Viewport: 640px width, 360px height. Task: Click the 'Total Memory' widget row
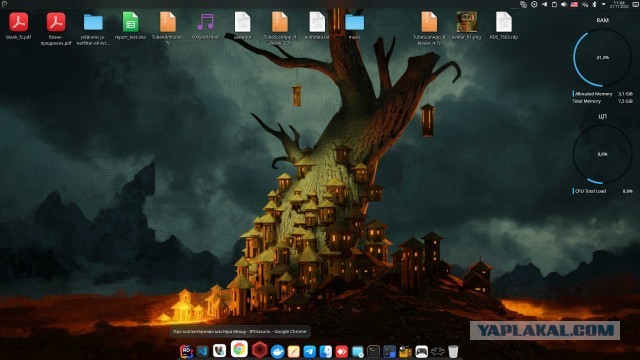(x=603, y=101)
